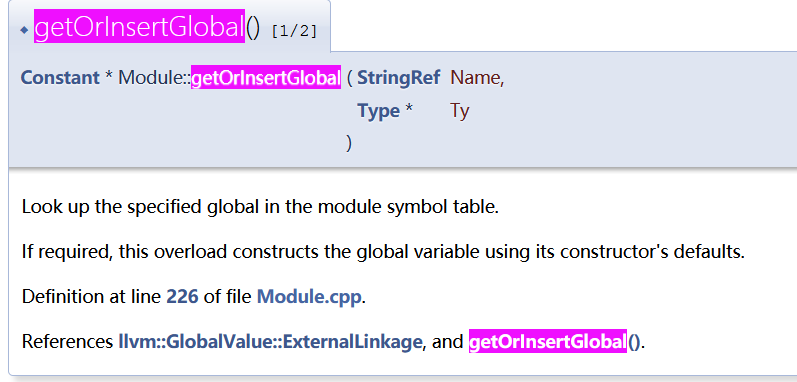Click the 'Module::' scope prefix in the signature
797x382 pixels.
tap(155, 78)
